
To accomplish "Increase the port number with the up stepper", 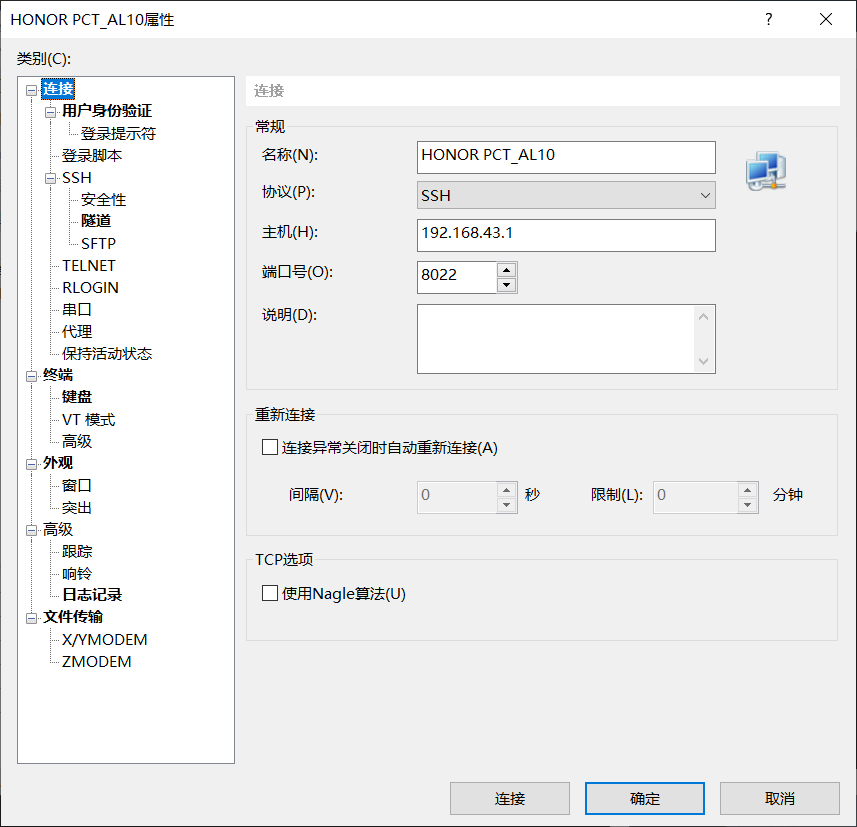I will pos(508,271).
